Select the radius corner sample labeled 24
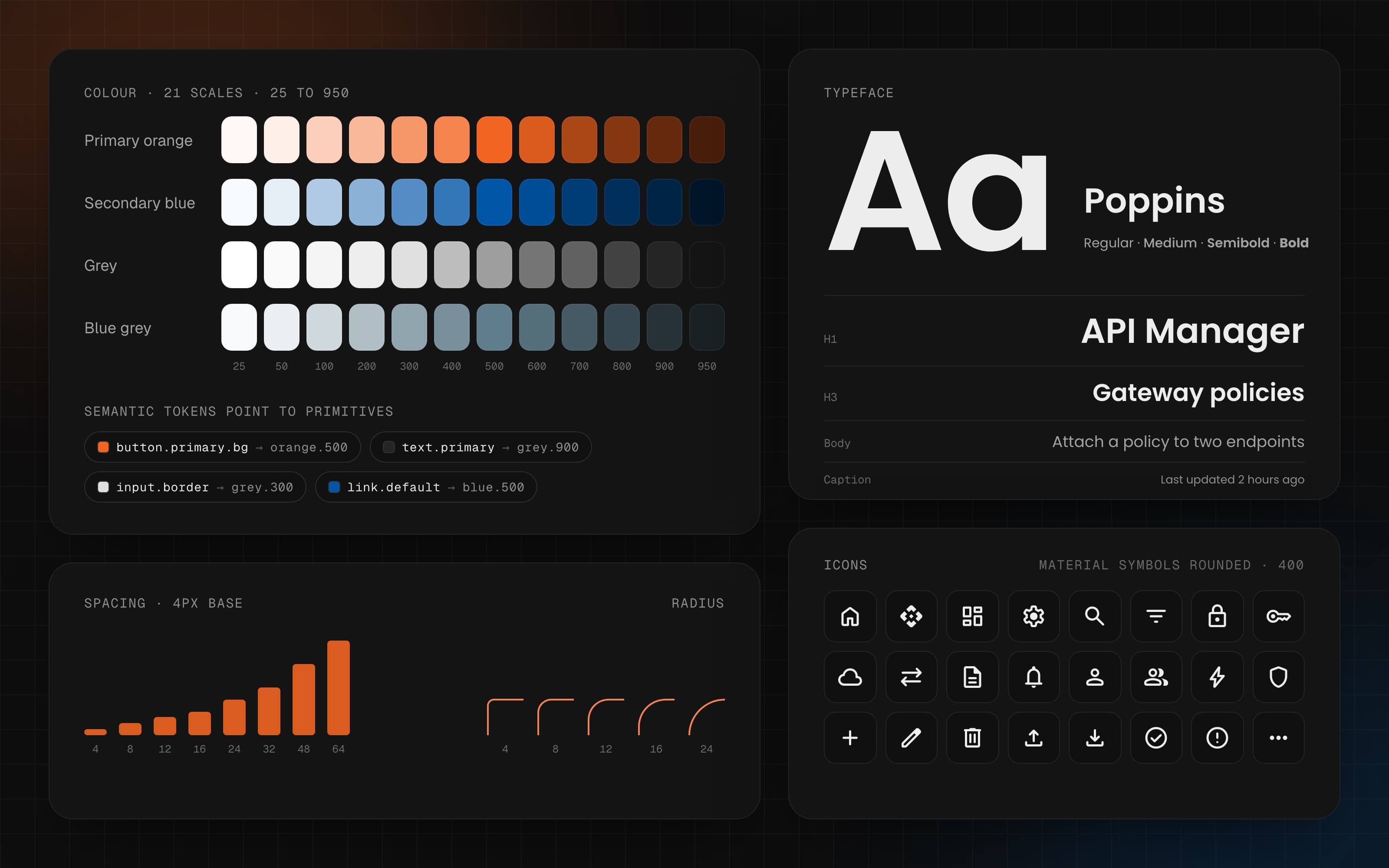The width and height of the screenshot is (1389, 868). [x=707, y=717]
